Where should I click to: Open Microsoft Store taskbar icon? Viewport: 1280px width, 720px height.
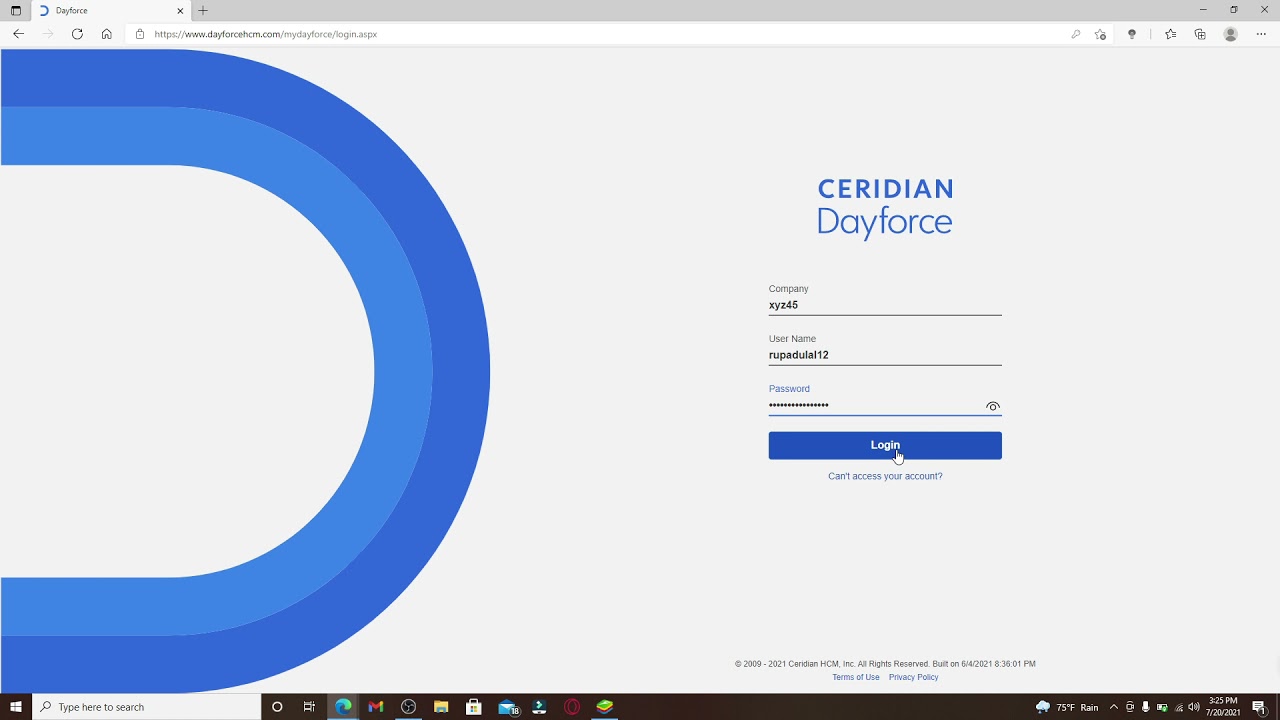[474, 707]
